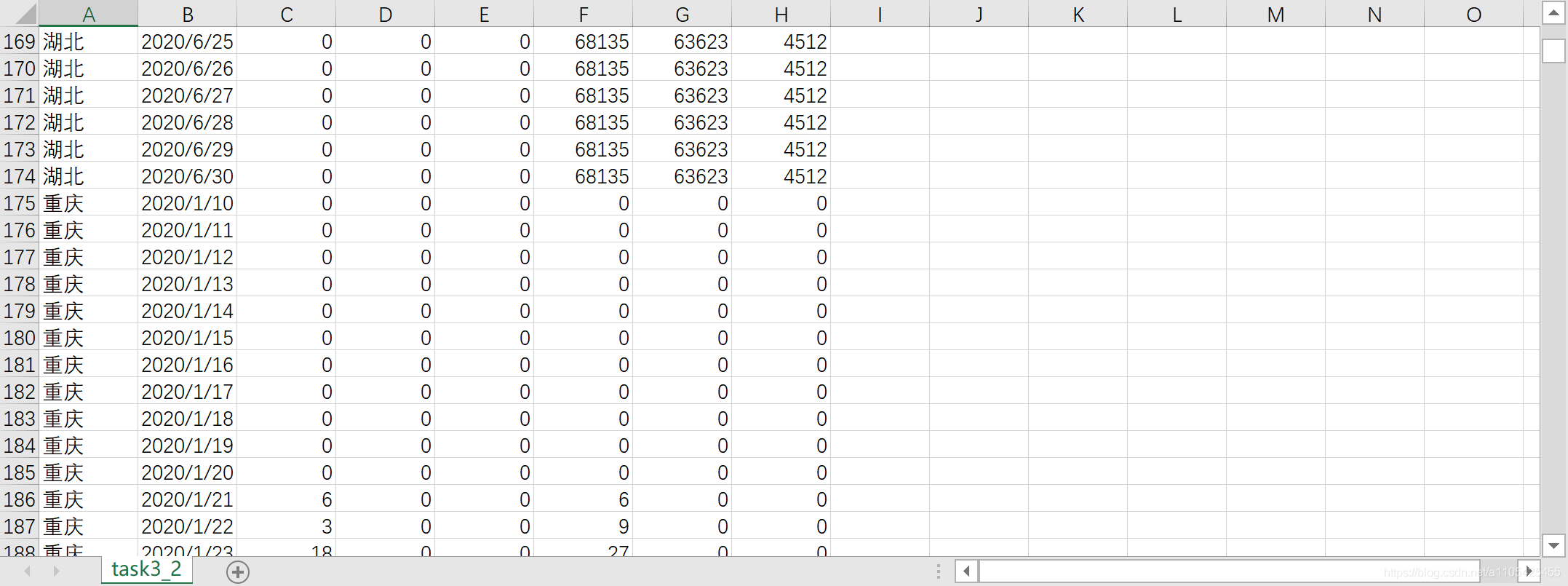Select column K header

click(1078, 15)
